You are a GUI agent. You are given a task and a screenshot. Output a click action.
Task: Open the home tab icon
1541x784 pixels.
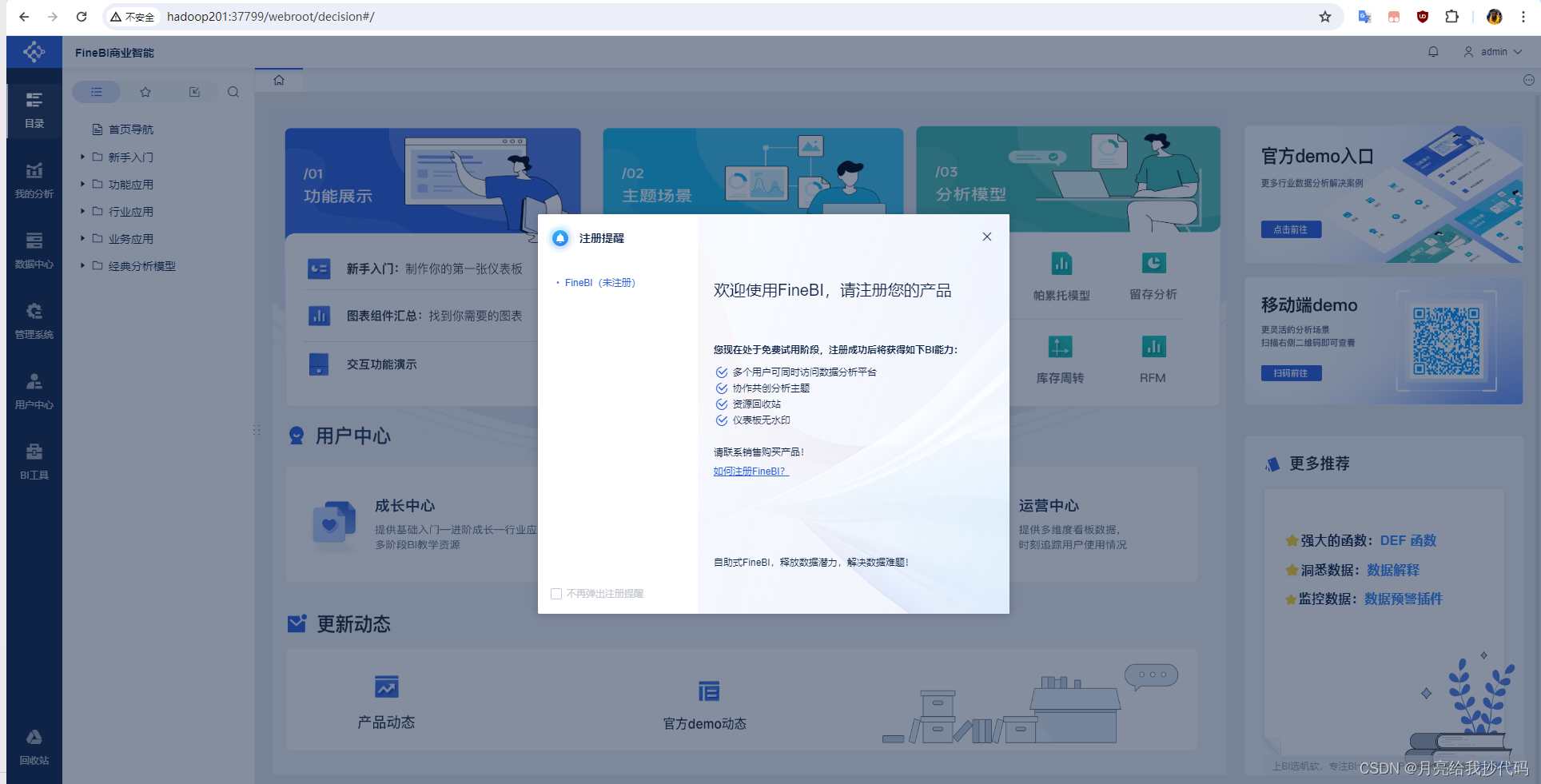click(x=279, y=80)
